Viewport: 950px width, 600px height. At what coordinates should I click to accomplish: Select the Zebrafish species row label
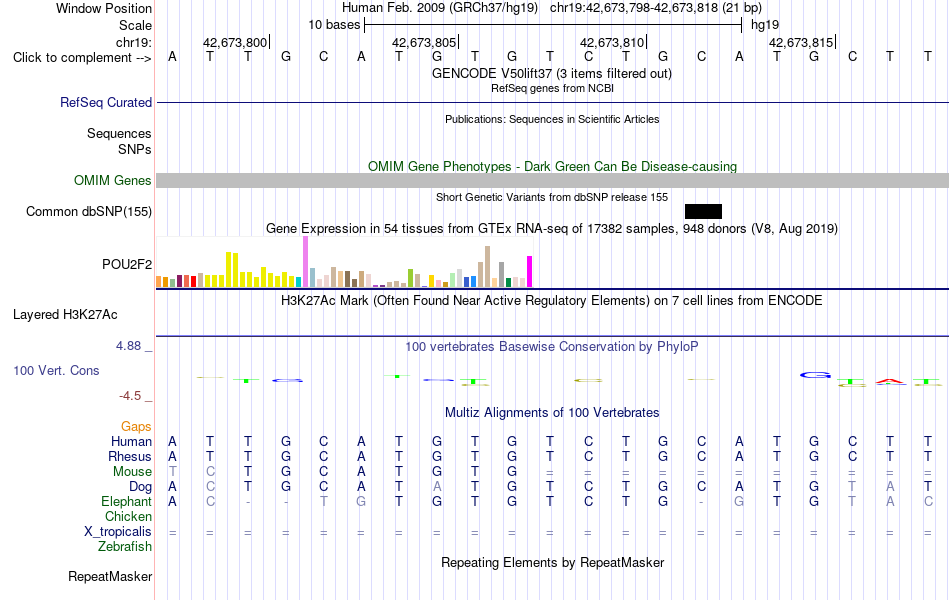(x=125, y=547)
